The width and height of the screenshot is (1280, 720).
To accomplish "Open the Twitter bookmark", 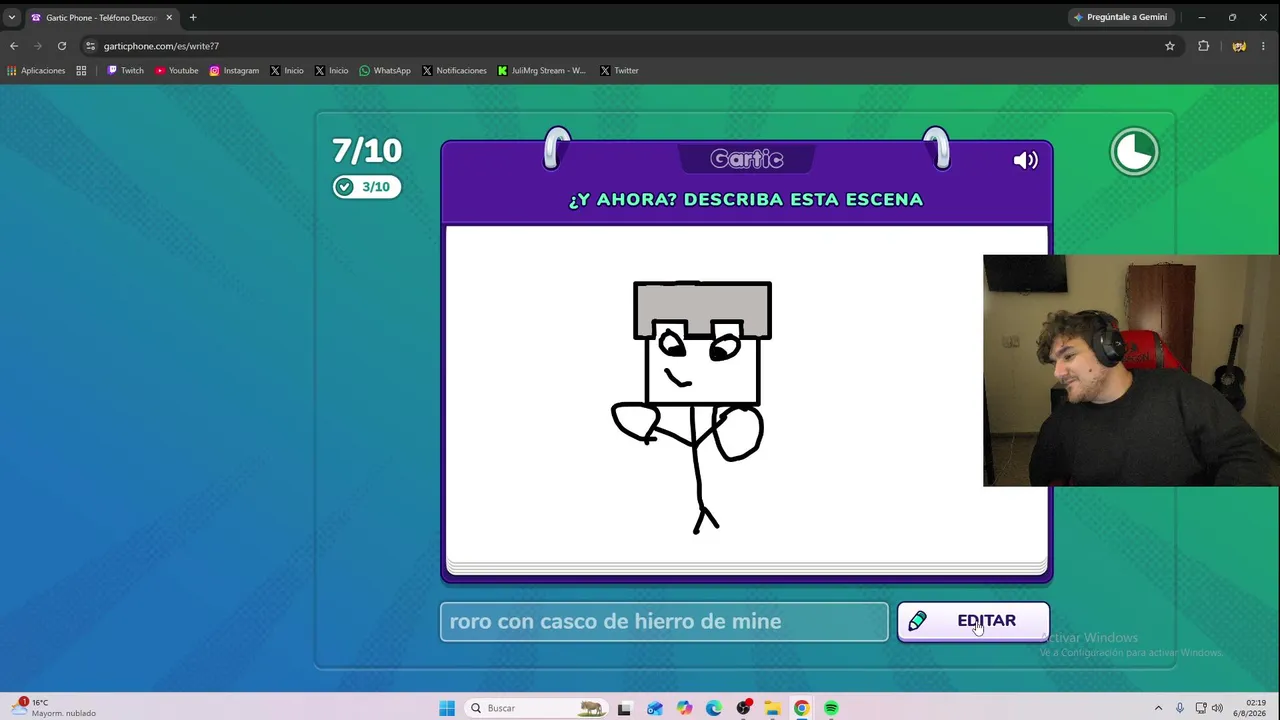I will [620, 71].
